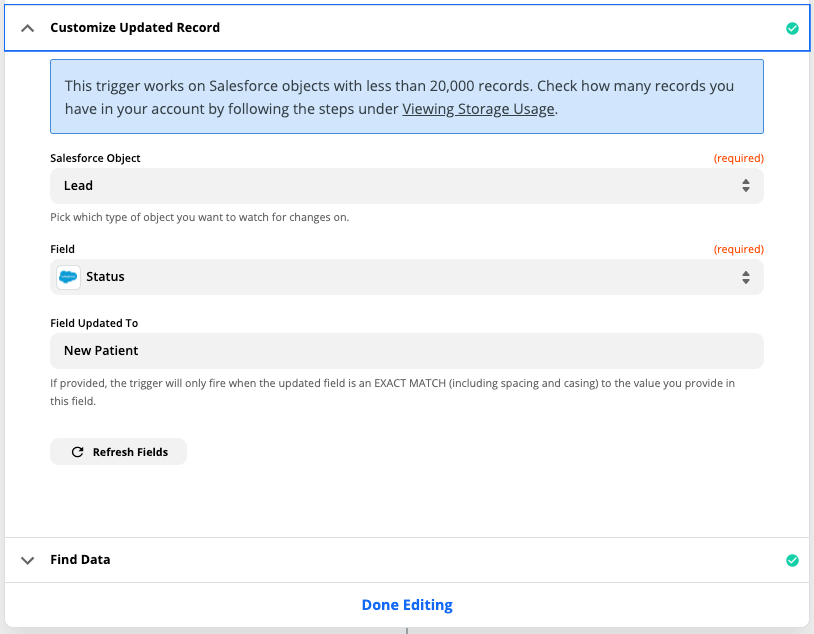Click Done Editing link
The height and width of the screenshot is (634, 814).
(407, 605)
